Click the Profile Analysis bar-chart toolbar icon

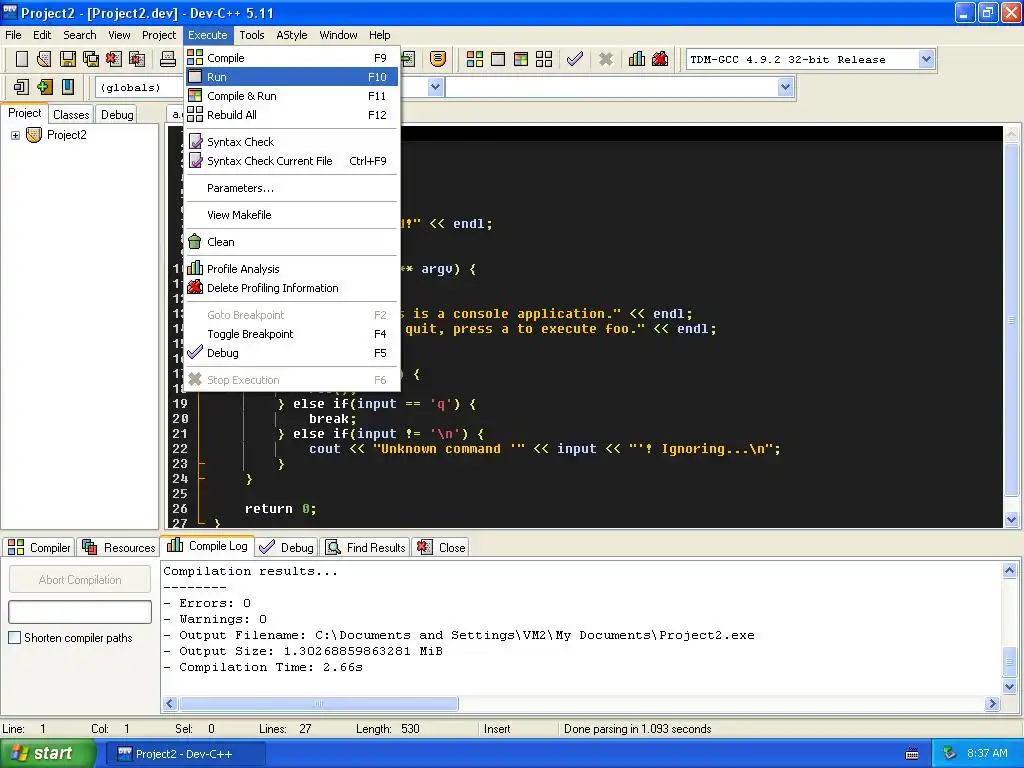point(637,59)
